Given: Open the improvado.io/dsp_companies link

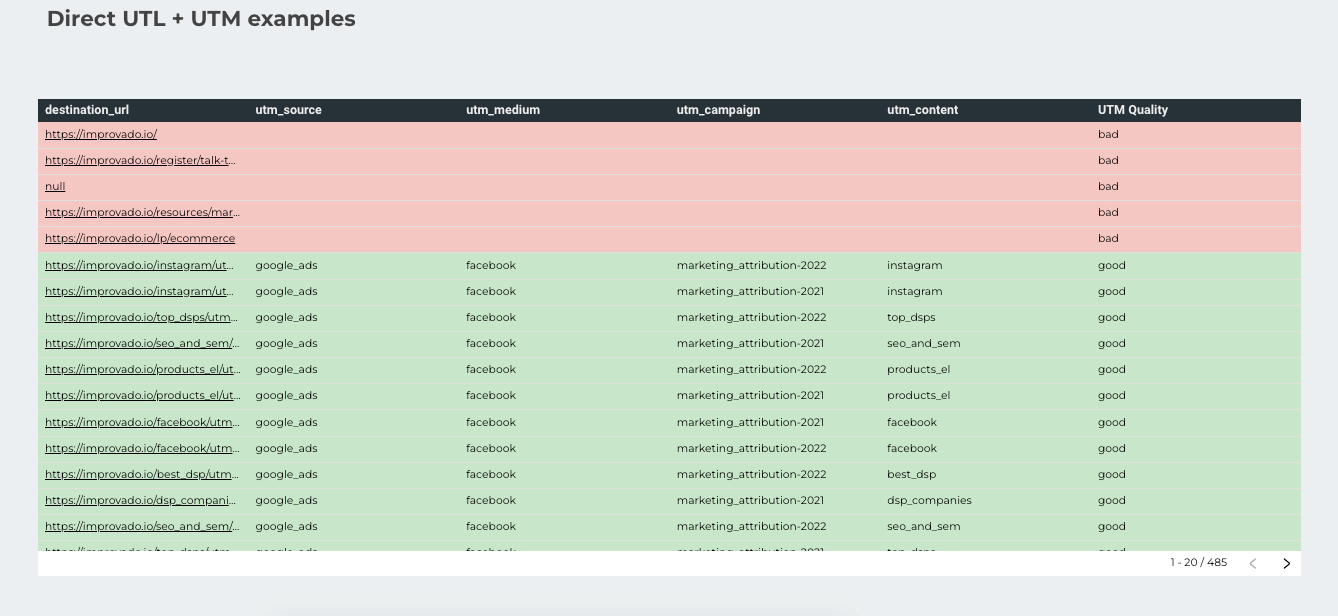Looking at the screenshot, I should [140, 499].
